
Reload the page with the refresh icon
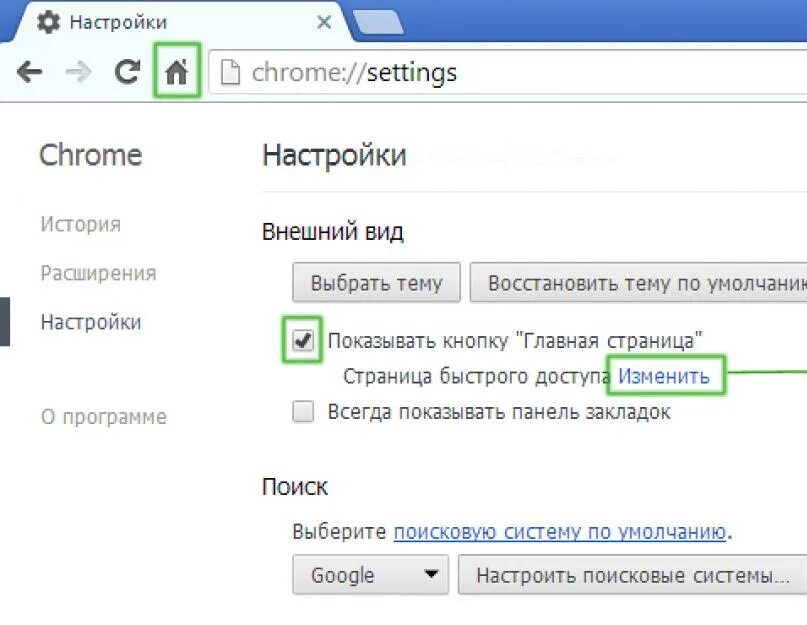point(127,72)
